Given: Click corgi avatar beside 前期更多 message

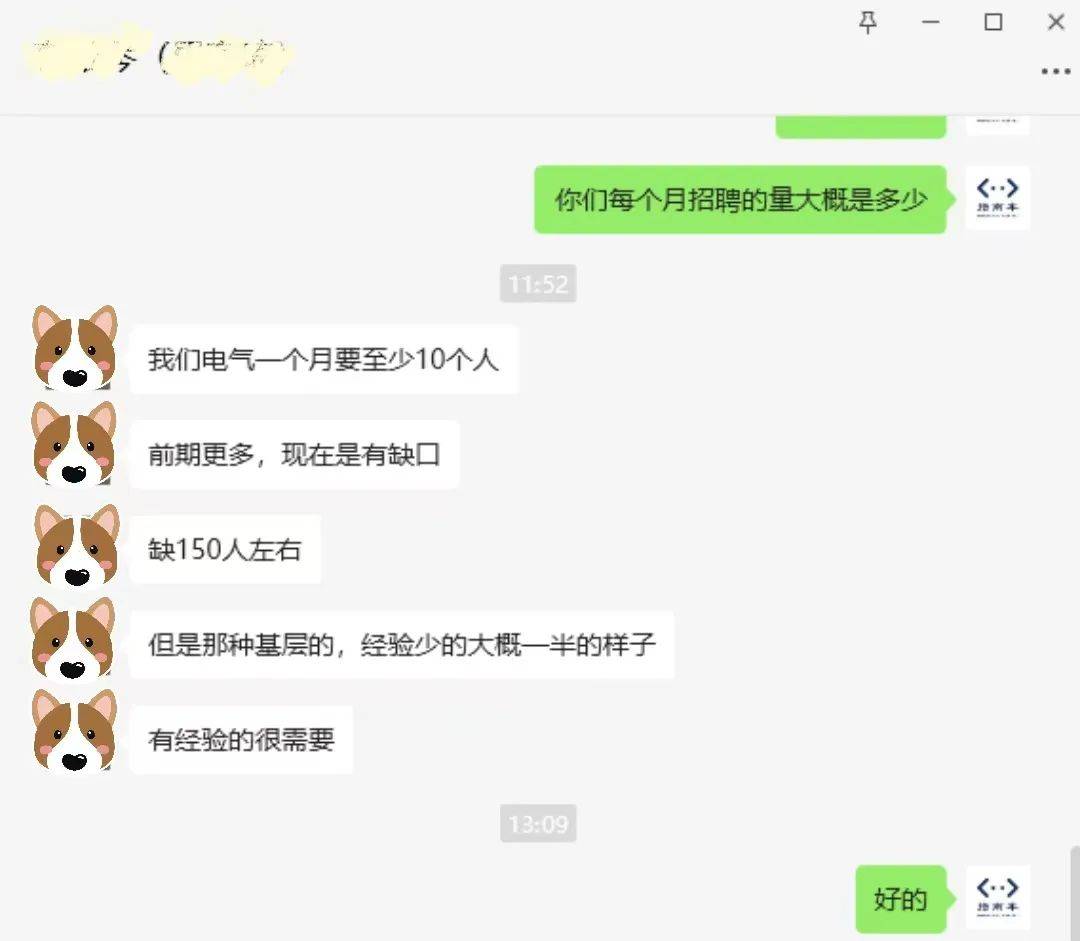Looking at the screenshot, I should [74, 444].
